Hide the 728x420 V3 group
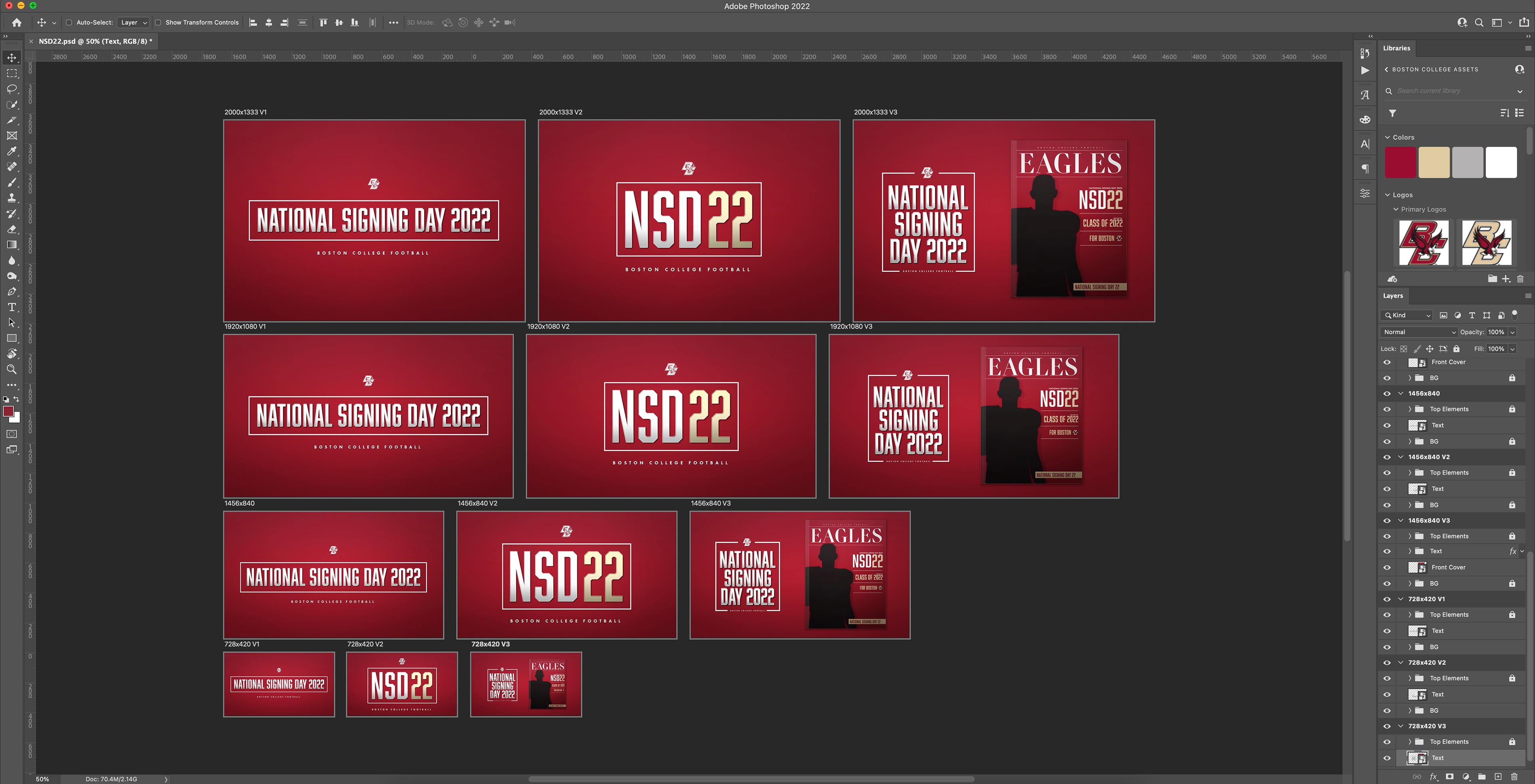The width and height of the screenshot is (1535, 784). [1387, 726]
